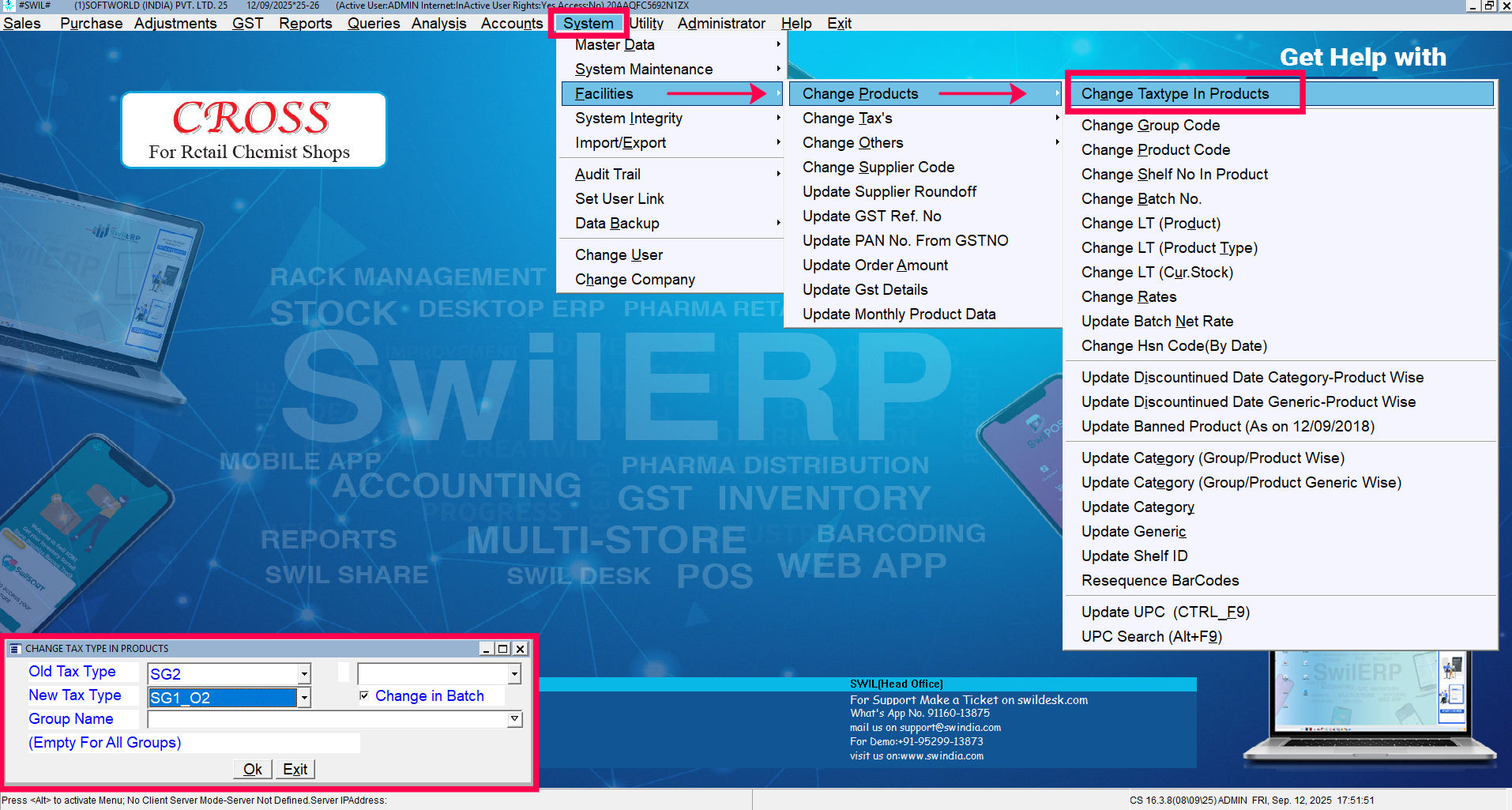This screenshot has height=810, width=1512.
Task: Open the New Tax Type dropdown
Action: 304,697
